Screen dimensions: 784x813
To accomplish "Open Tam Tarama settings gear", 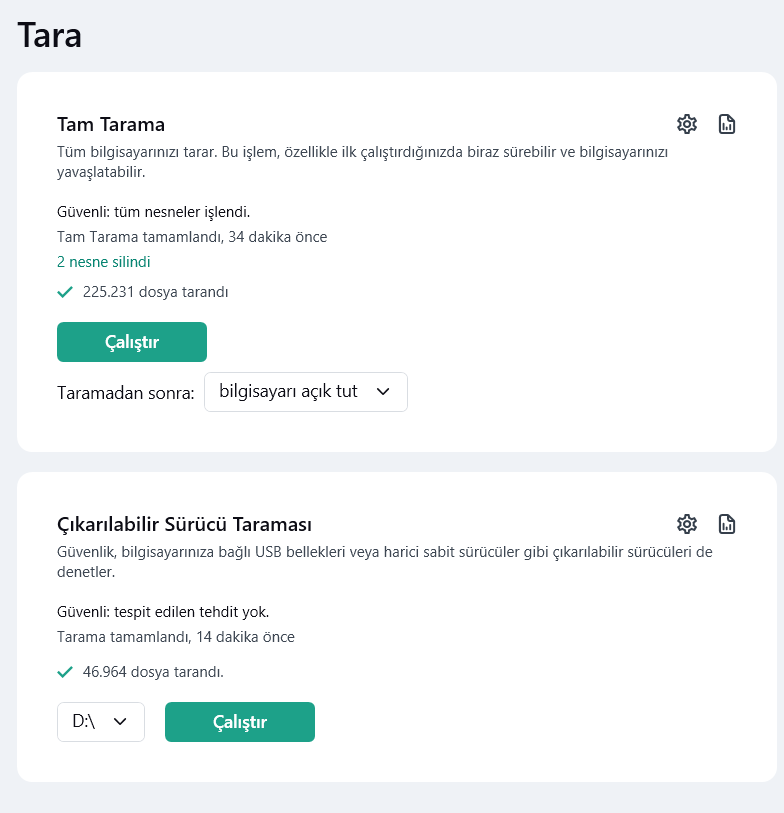I will pos(686,124).
